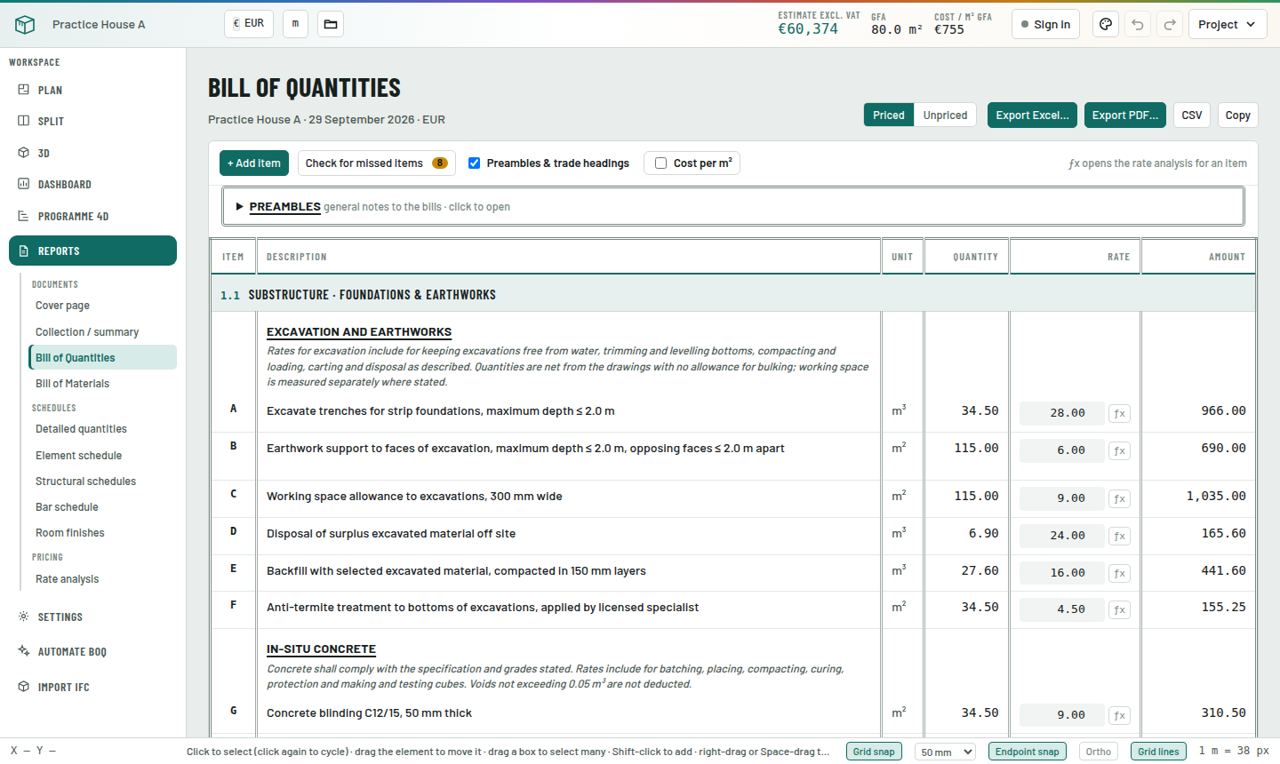The width and height of the screenshot is (1280, 764).
Task: Open the Programme 4D icon
Action: point(24,216)
